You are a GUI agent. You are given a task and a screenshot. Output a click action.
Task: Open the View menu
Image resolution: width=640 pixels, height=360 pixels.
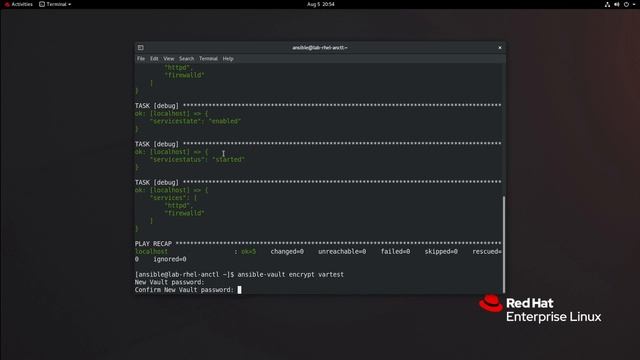point(169,59)
